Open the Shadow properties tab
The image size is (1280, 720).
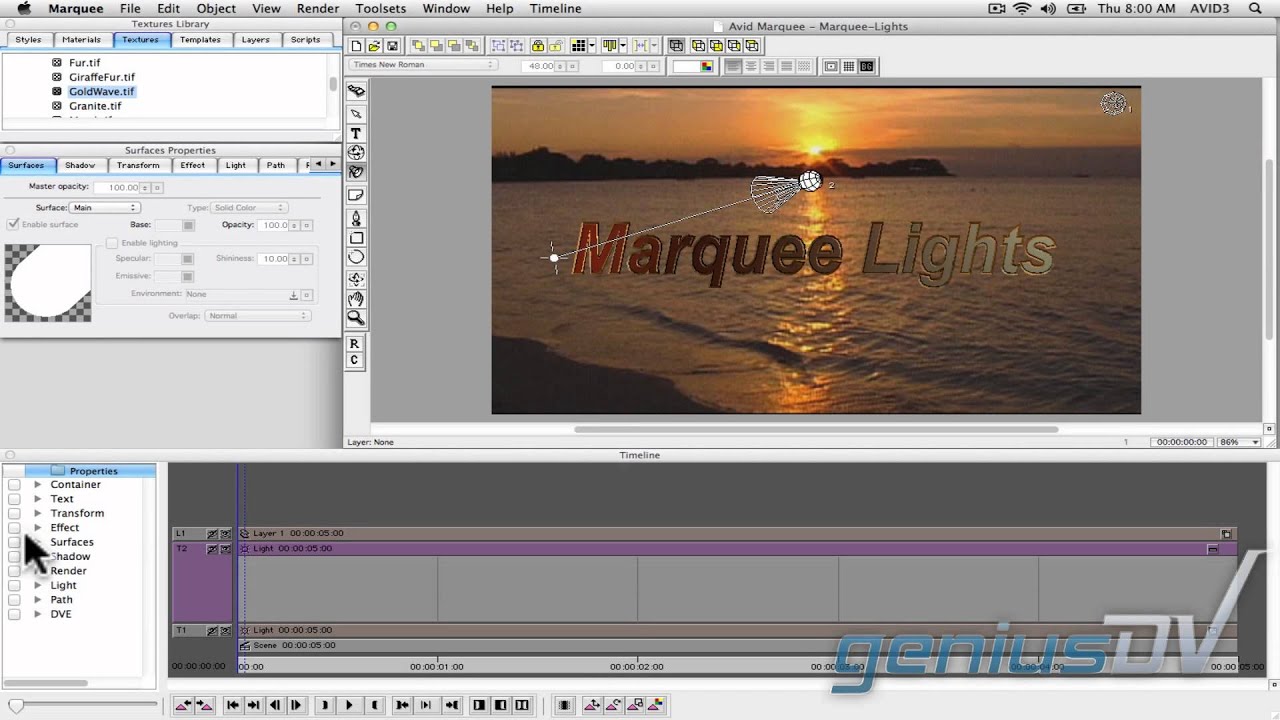80,165
